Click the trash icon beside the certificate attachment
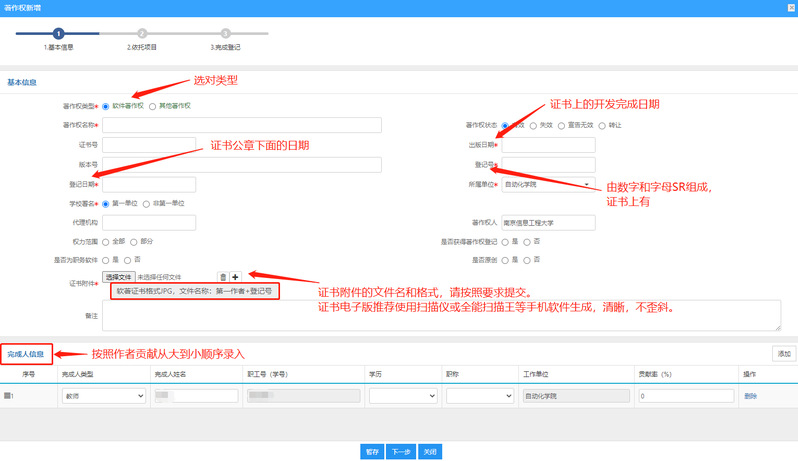 [223, 276]
